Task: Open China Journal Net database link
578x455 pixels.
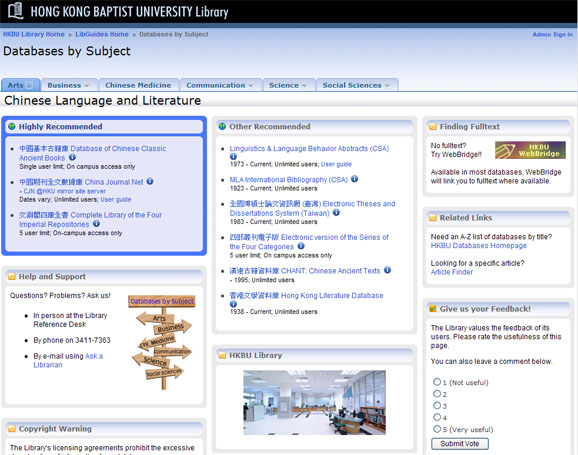Action: pos(81,182)
